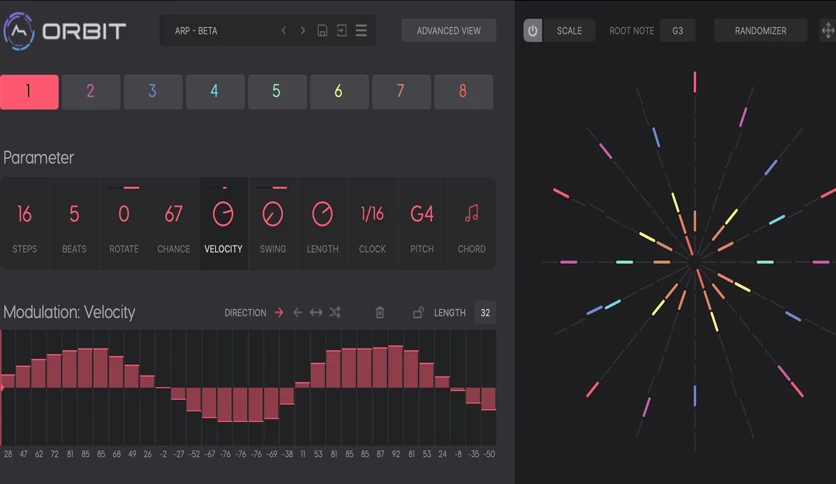Image resolution: width=836 pixels, height=484 pixels.
Task: Select the Pitch G4 parameter
Action: coord(422,223)
